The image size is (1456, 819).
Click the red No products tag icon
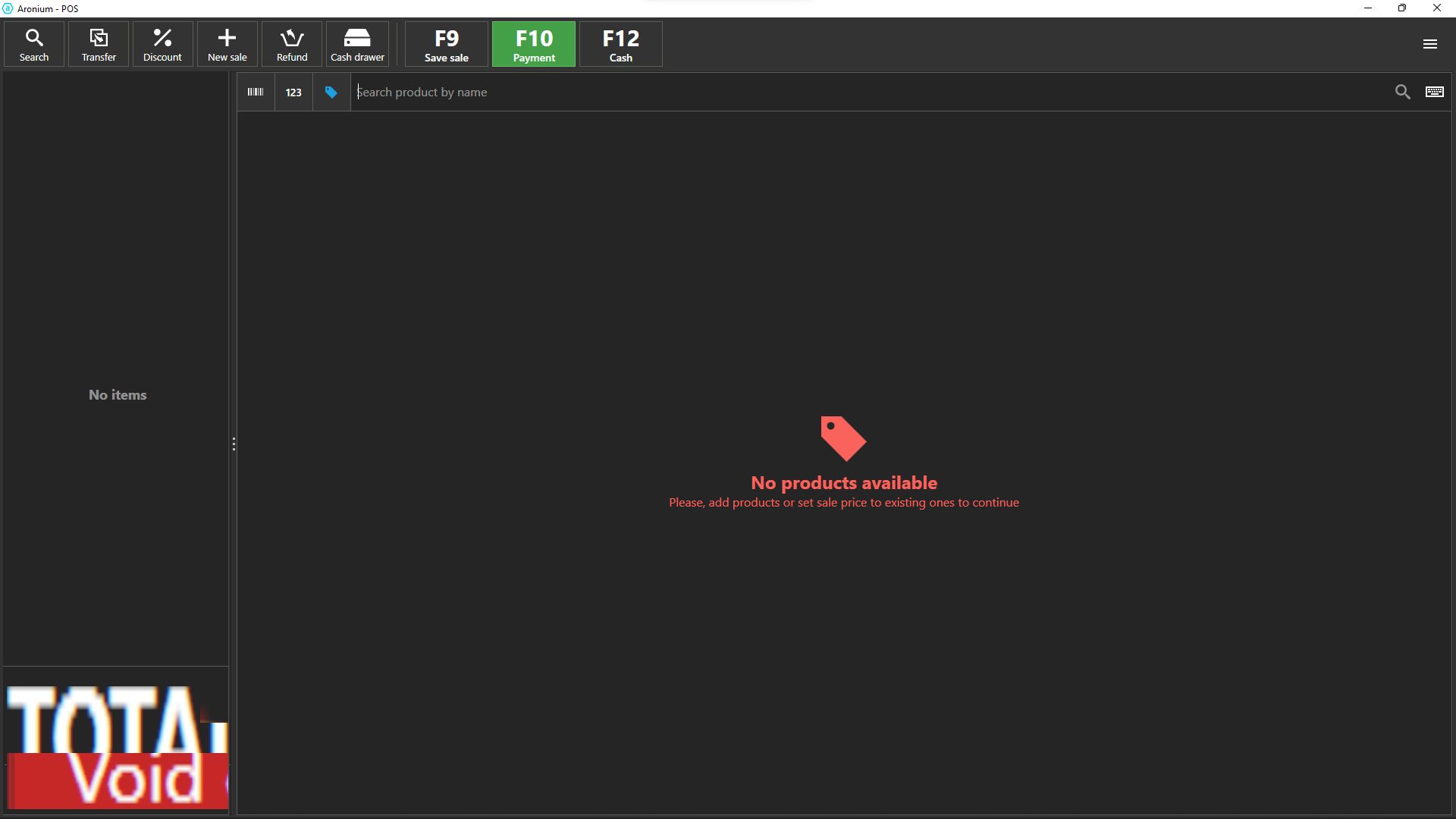(843, 438)
